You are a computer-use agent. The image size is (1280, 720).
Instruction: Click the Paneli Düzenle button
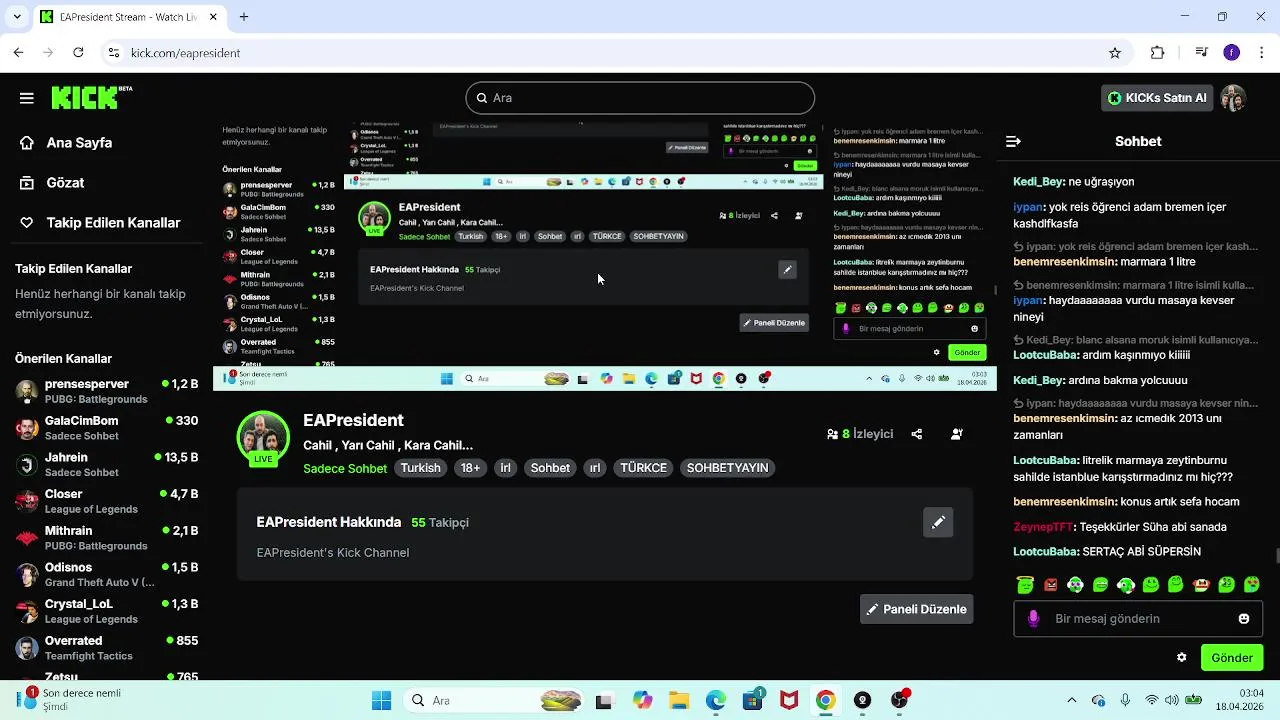coord(916,609)
